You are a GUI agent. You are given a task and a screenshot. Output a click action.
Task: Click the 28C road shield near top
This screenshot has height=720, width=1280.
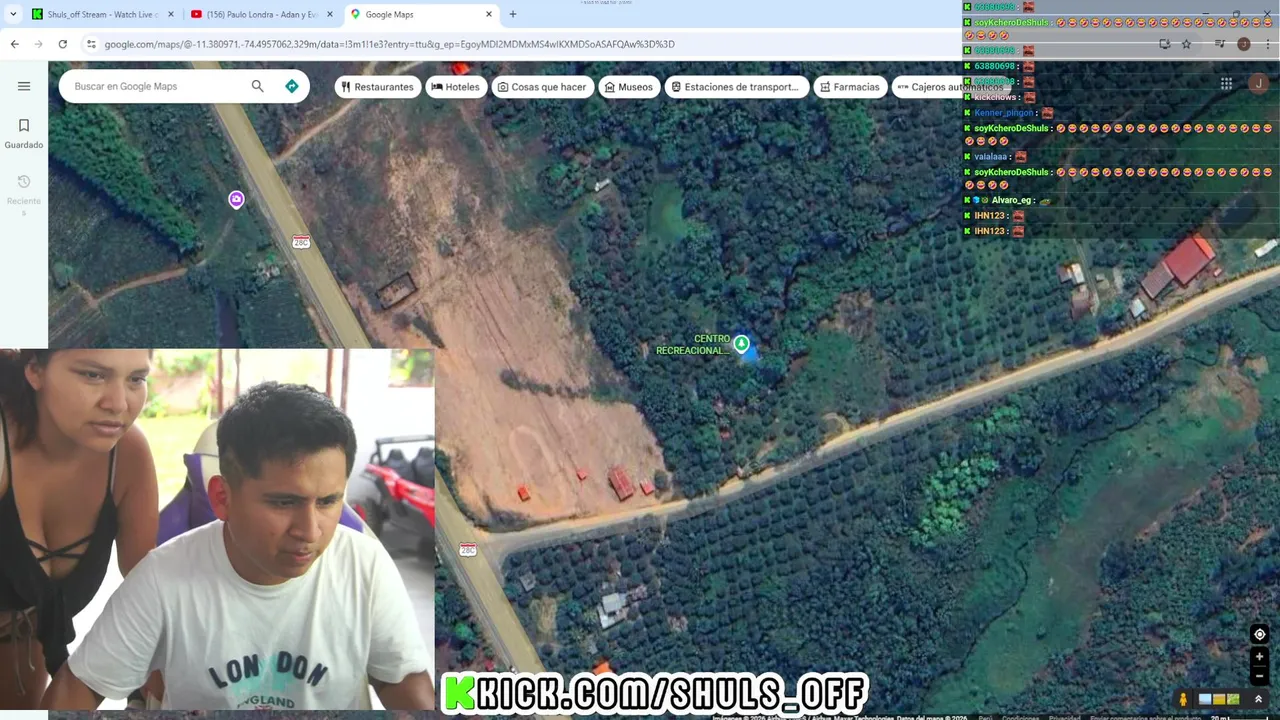click(x=301, y=242)
